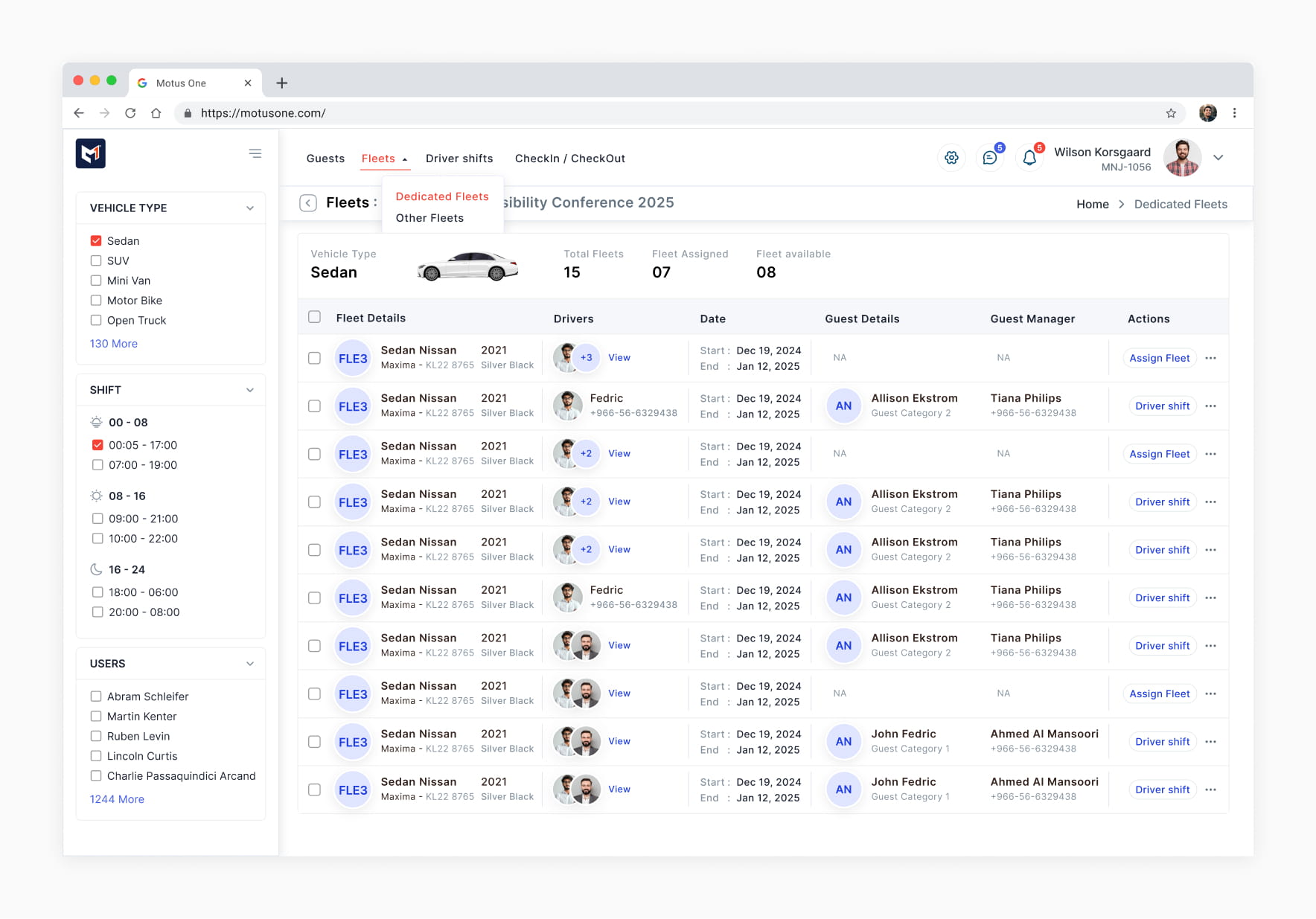The width and height of the screenshot is (1316, 919).
Task: Click the Sedan car thumbnail image
Action: [x=468, y=266]
